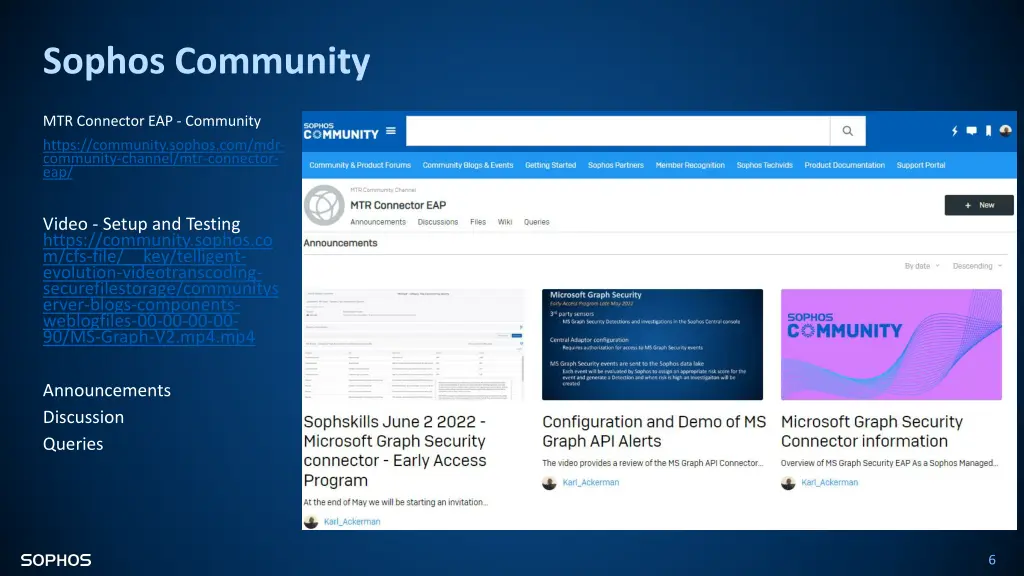This screenshot has width=1024, height=576.
Task: Open Karl_Ackerman profile under Sophskills post
Action: tap(352, 522)
